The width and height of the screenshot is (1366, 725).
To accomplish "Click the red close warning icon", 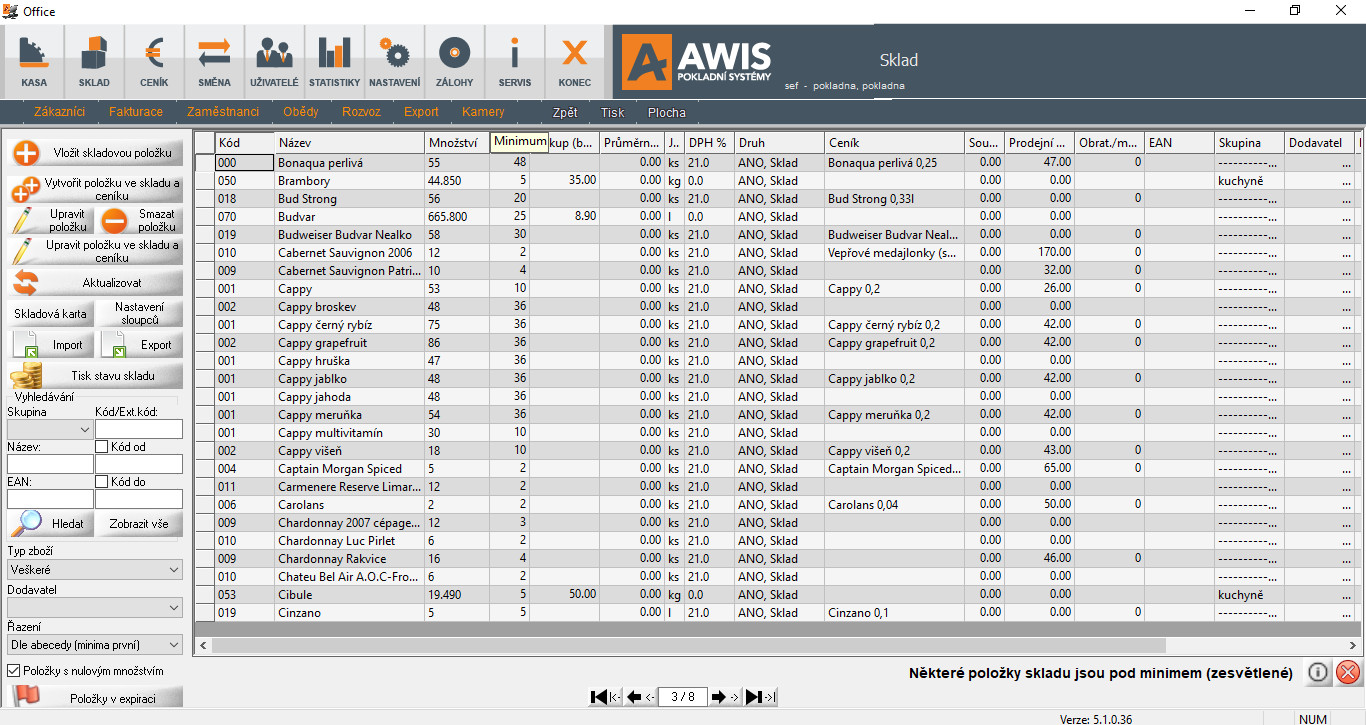I will click(1347, 672).
